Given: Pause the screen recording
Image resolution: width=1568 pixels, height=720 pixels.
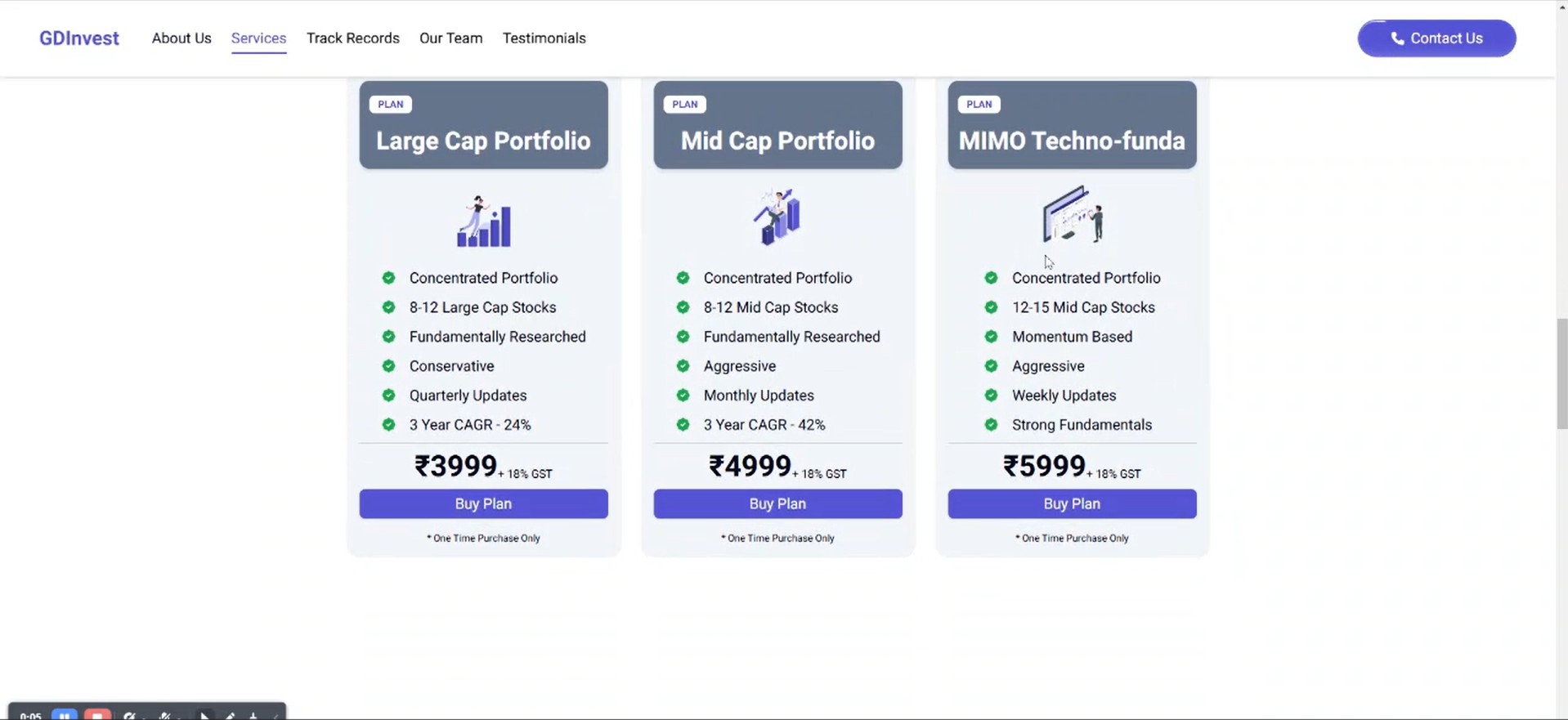Looking at the screenshot, I should [65, 714].
